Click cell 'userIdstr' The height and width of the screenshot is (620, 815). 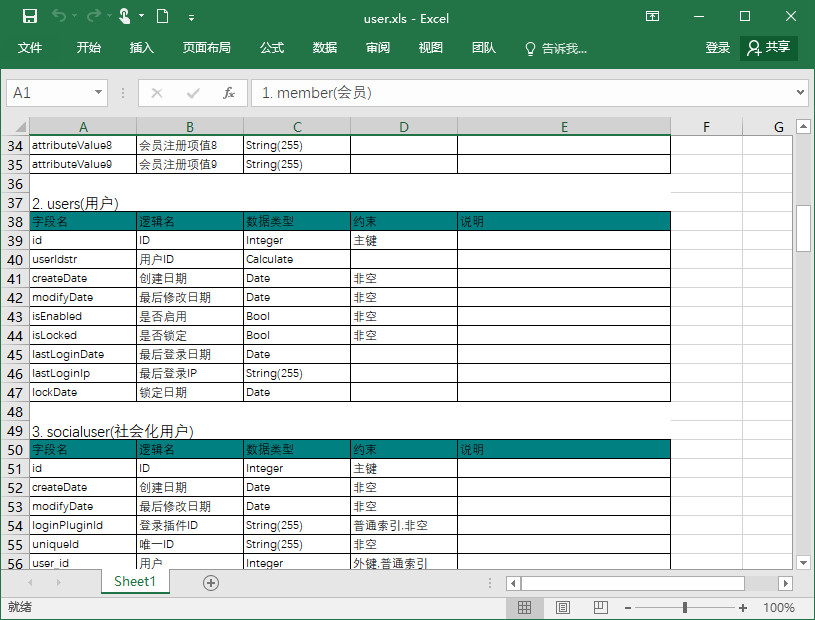coord(83,259)
